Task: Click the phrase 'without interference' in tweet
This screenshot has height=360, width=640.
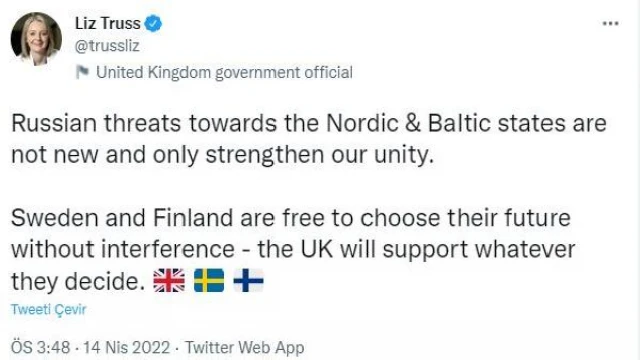Action: (x=123, y=249)
